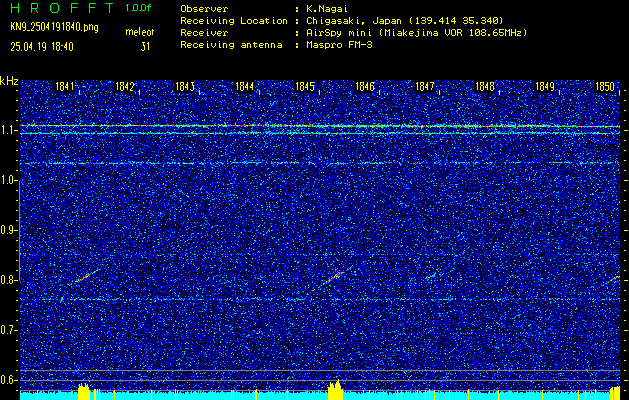The height and width of the screenshot is (400, 629).
Task: Select the meteor count value 31
Action: 145,47
